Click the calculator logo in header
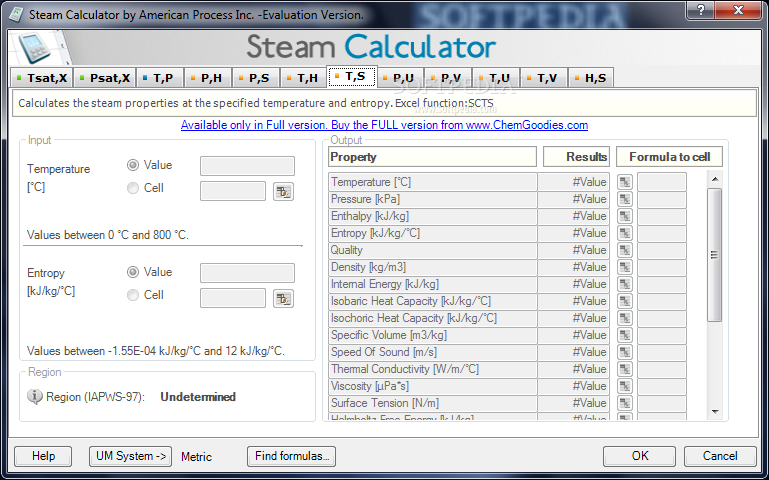This screenshot has height=480, width=769. [33, 48]
